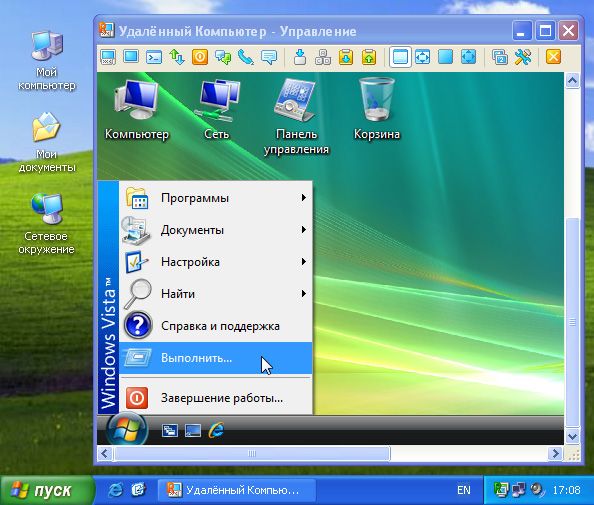Click Завершение работы... in Start menu
This screenshot has width=594, height=505.
tap(216, 398)
